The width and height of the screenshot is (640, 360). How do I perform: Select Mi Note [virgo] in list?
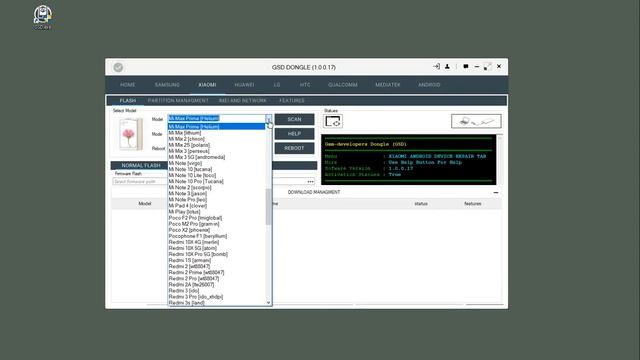pos(216,163)
